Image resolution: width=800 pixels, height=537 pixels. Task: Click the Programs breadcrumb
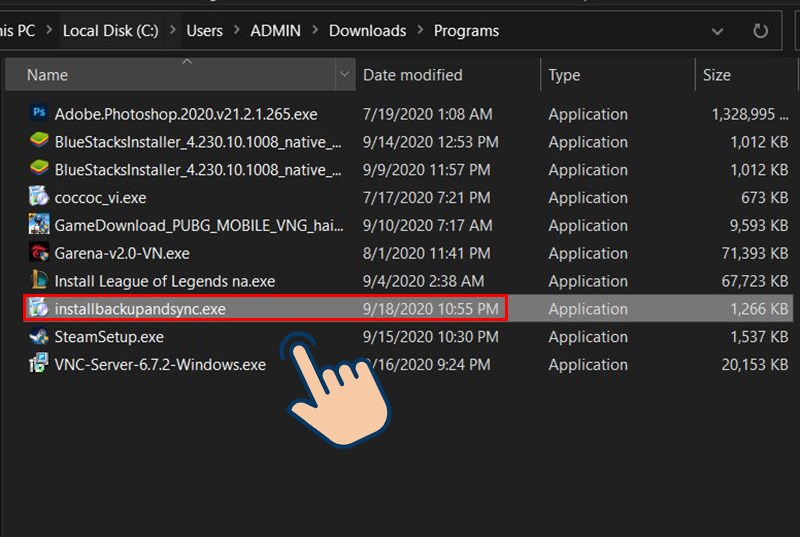point(466,31)
